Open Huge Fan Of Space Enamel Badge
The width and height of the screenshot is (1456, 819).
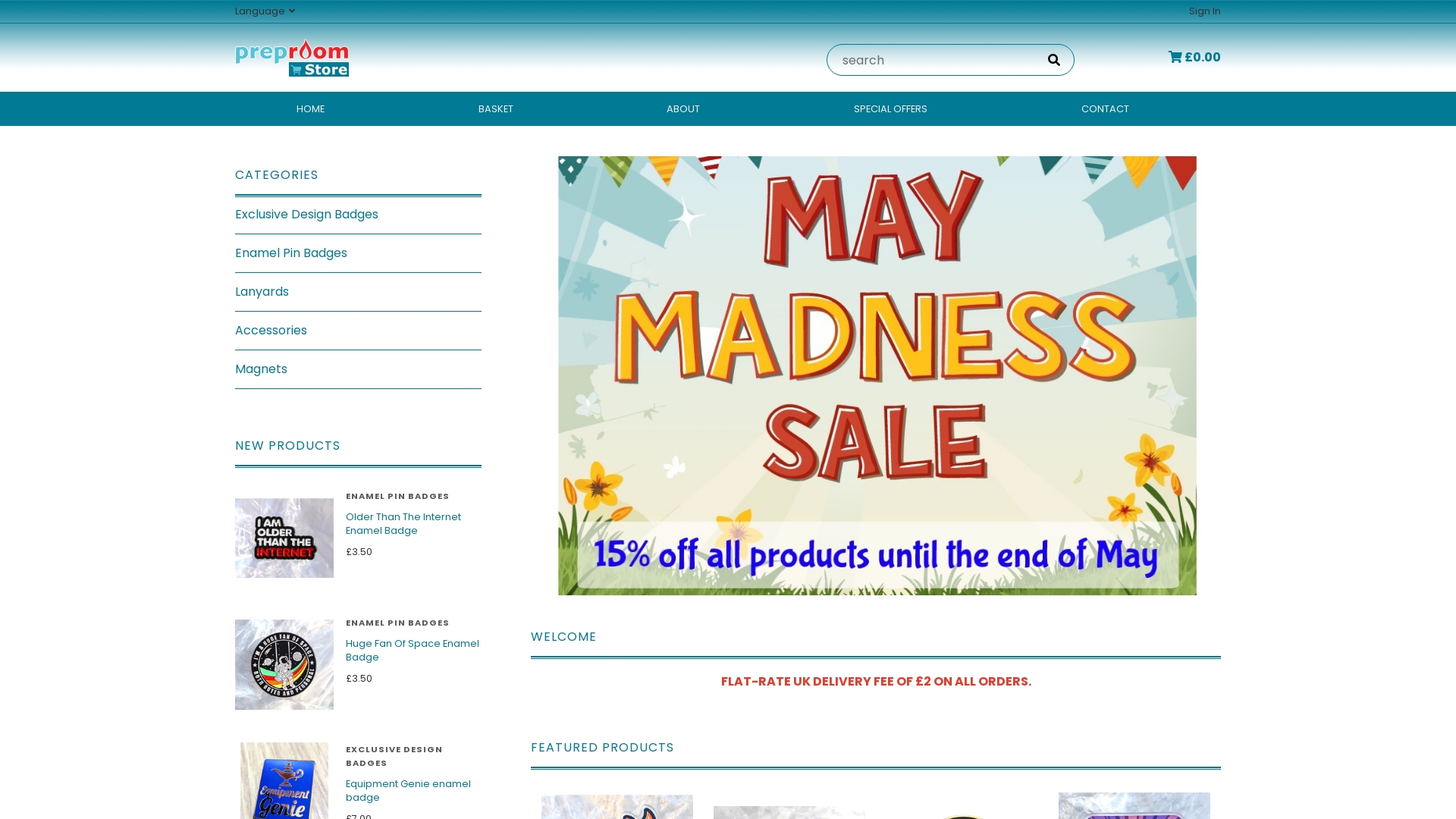pyautogui.click(x=412, y=650)
